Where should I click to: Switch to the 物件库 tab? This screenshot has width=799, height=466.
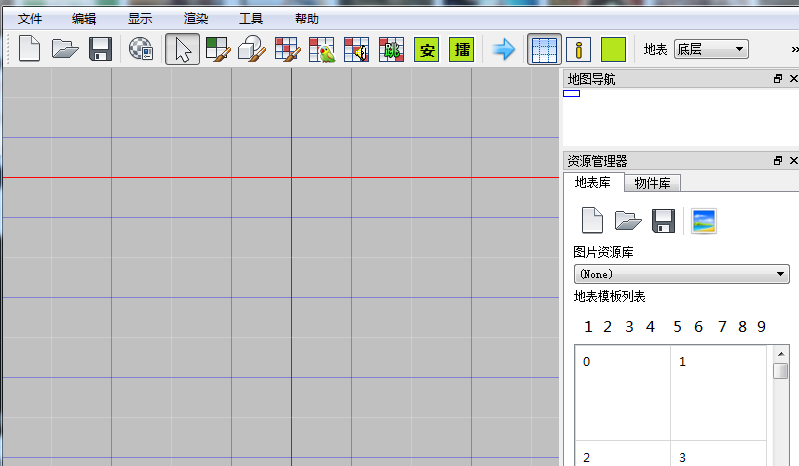652,183
